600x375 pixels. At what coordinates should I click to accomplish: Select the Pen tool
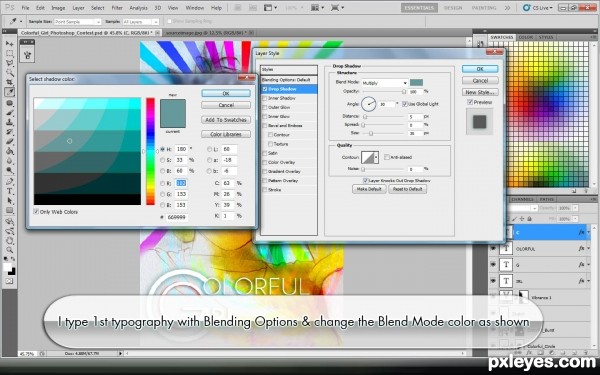tap(9, 181)
